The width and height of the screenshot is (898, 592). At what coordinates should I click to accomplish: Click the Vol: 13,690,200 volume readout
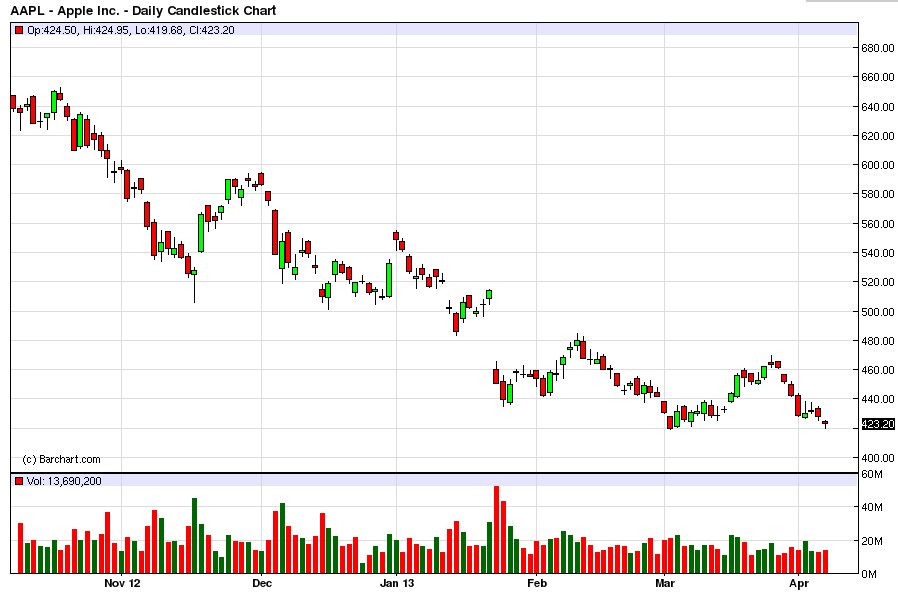(64, 481)
